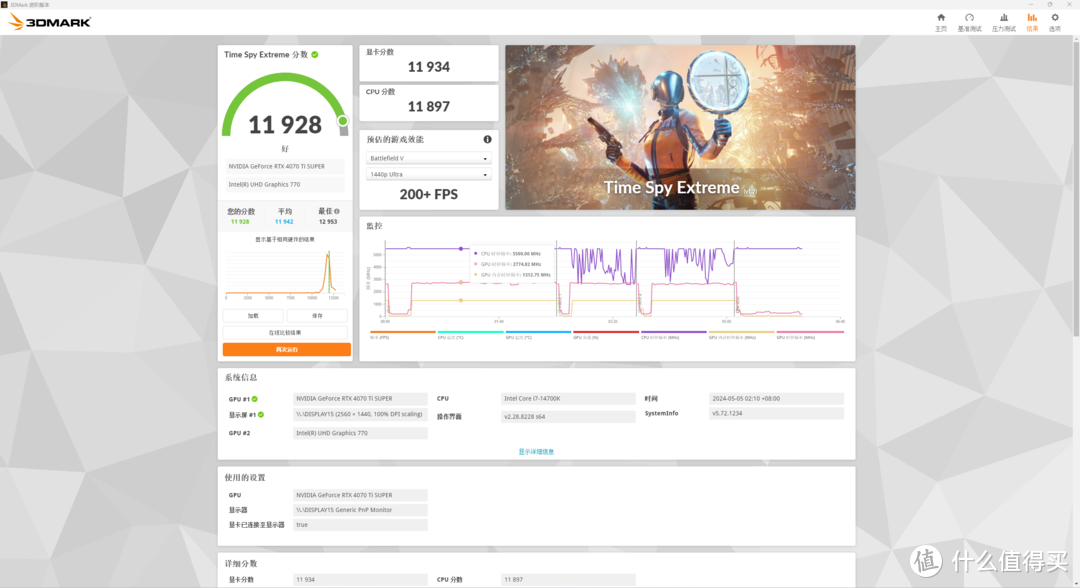The height and width of the screenshot is (588, 1080).
Task: Open the Options (选项) gear icon
Action: (x=1055, y=18)
